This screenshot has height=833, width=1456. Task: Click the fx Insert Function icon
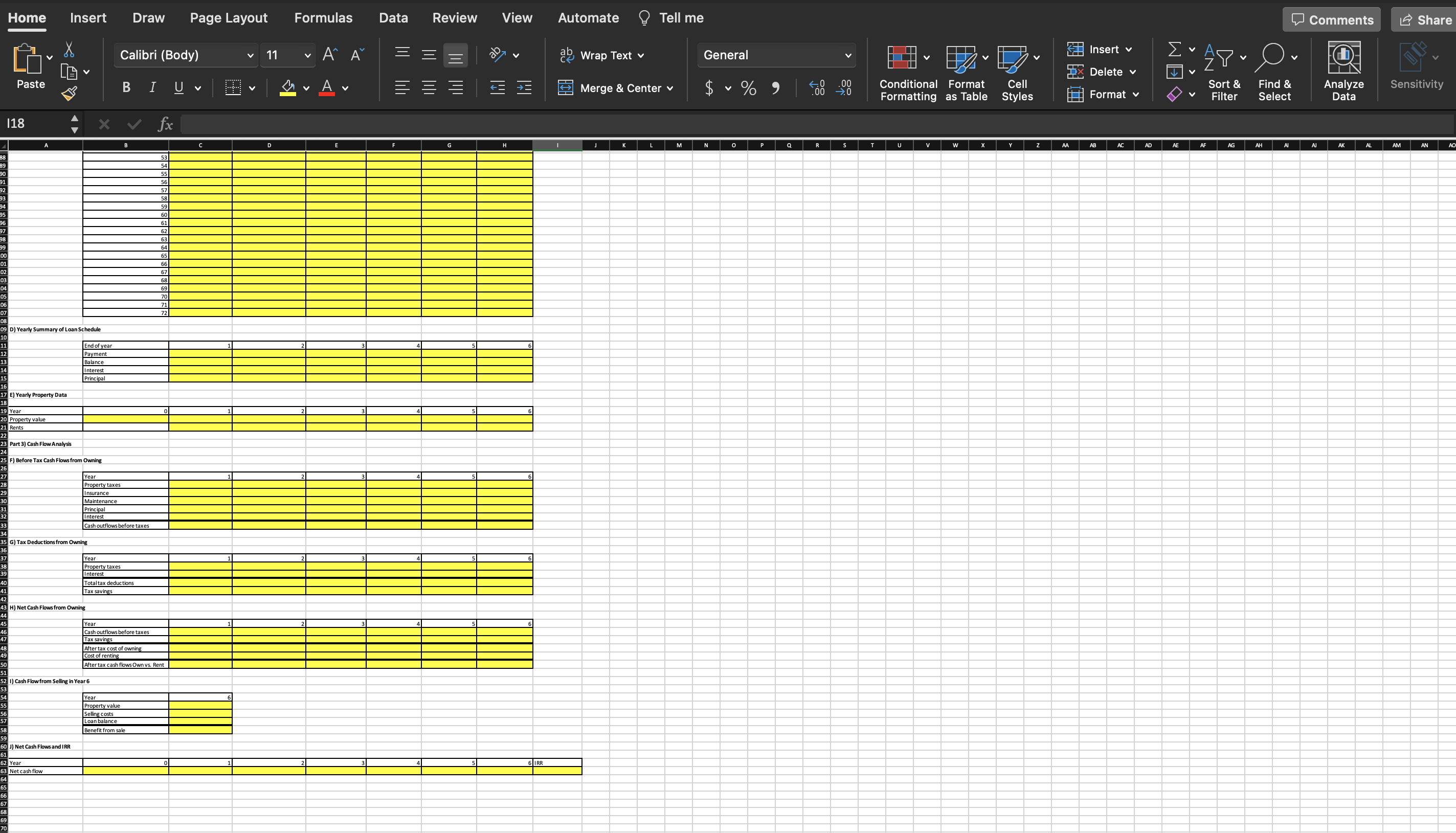pos(165,124)
